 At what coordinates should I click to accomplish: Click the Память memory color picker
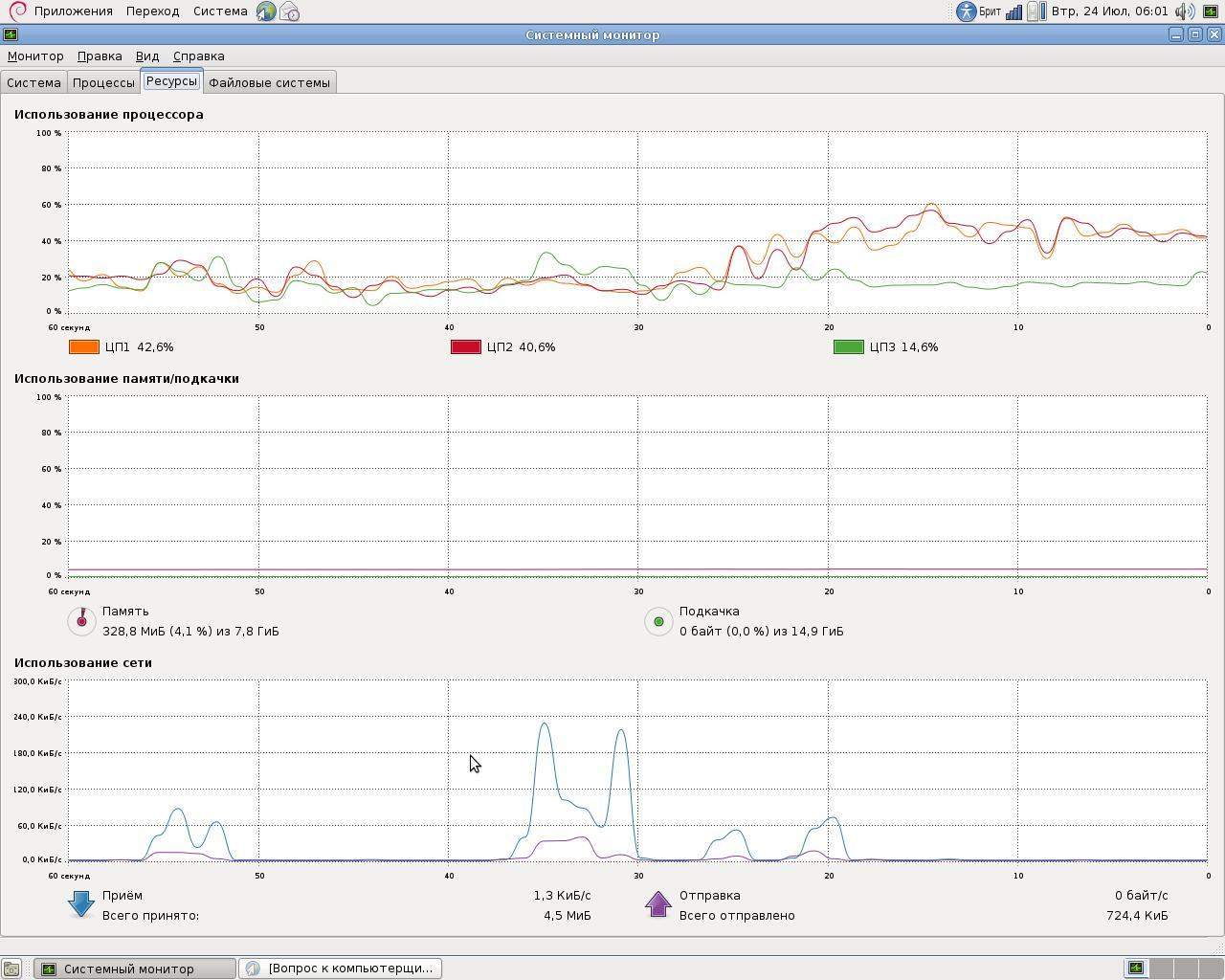(82, 621)
